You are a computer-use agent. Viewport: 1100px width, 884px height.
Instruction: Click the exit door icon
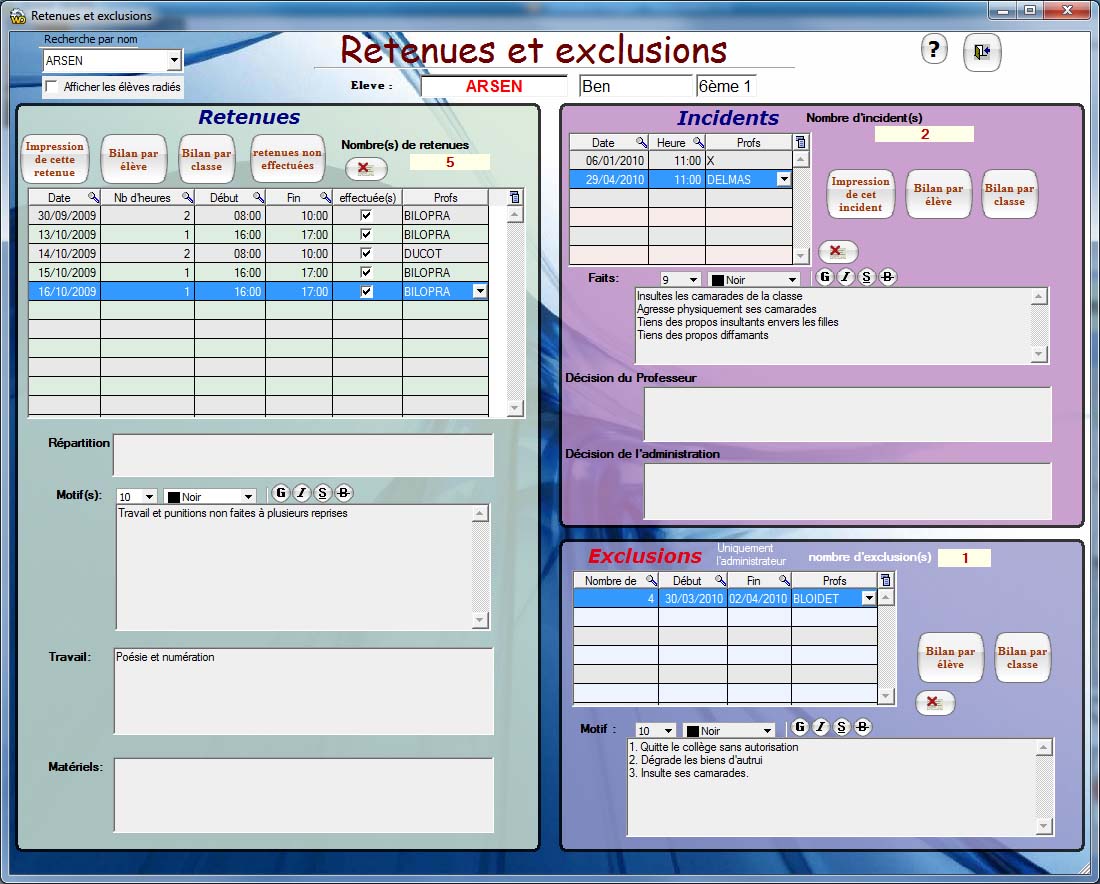tap(981, 52)
